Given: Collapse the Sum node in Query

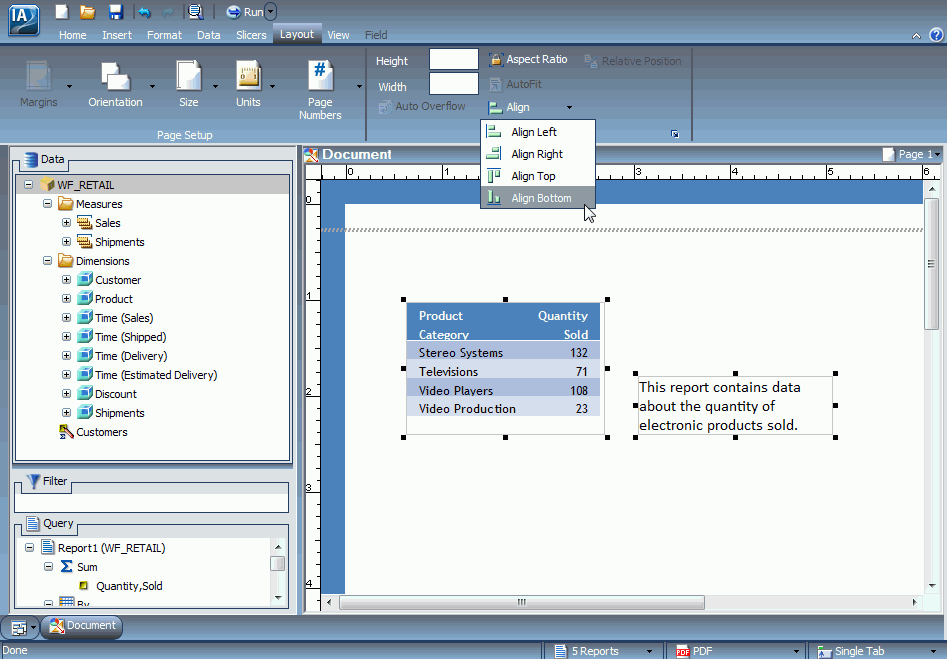Looking at the screenshot, I should [x=48, y=567].
